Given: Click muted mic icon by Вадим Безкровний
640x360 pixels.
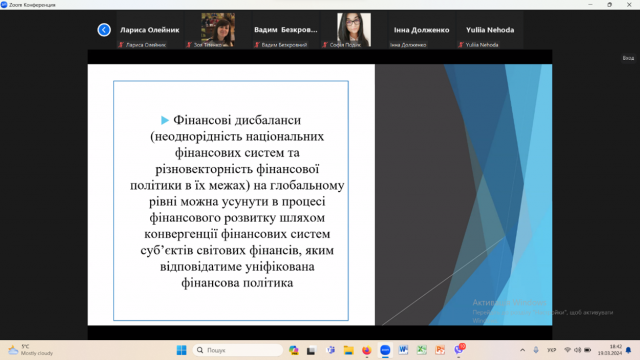Looking at the screenshot, I should 257,45.
